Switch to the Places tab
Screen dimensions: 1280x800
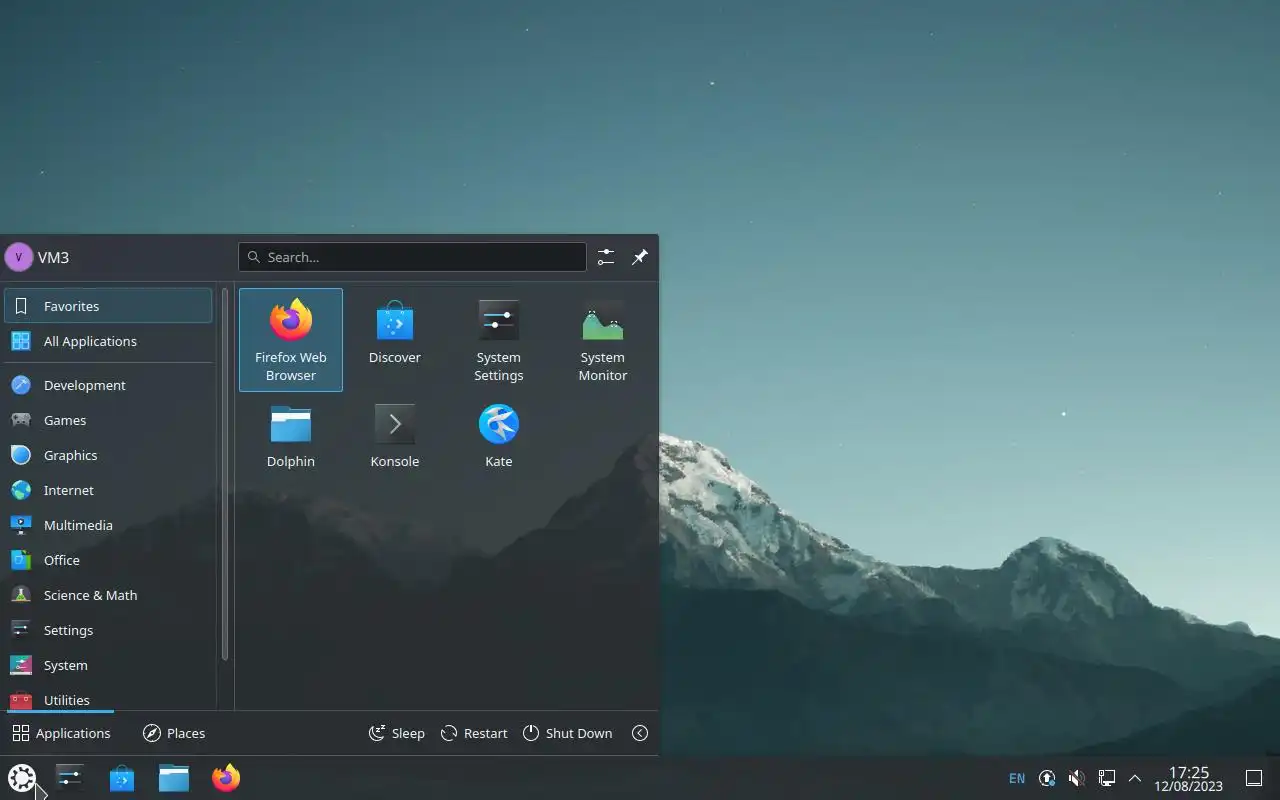point(174,733)
